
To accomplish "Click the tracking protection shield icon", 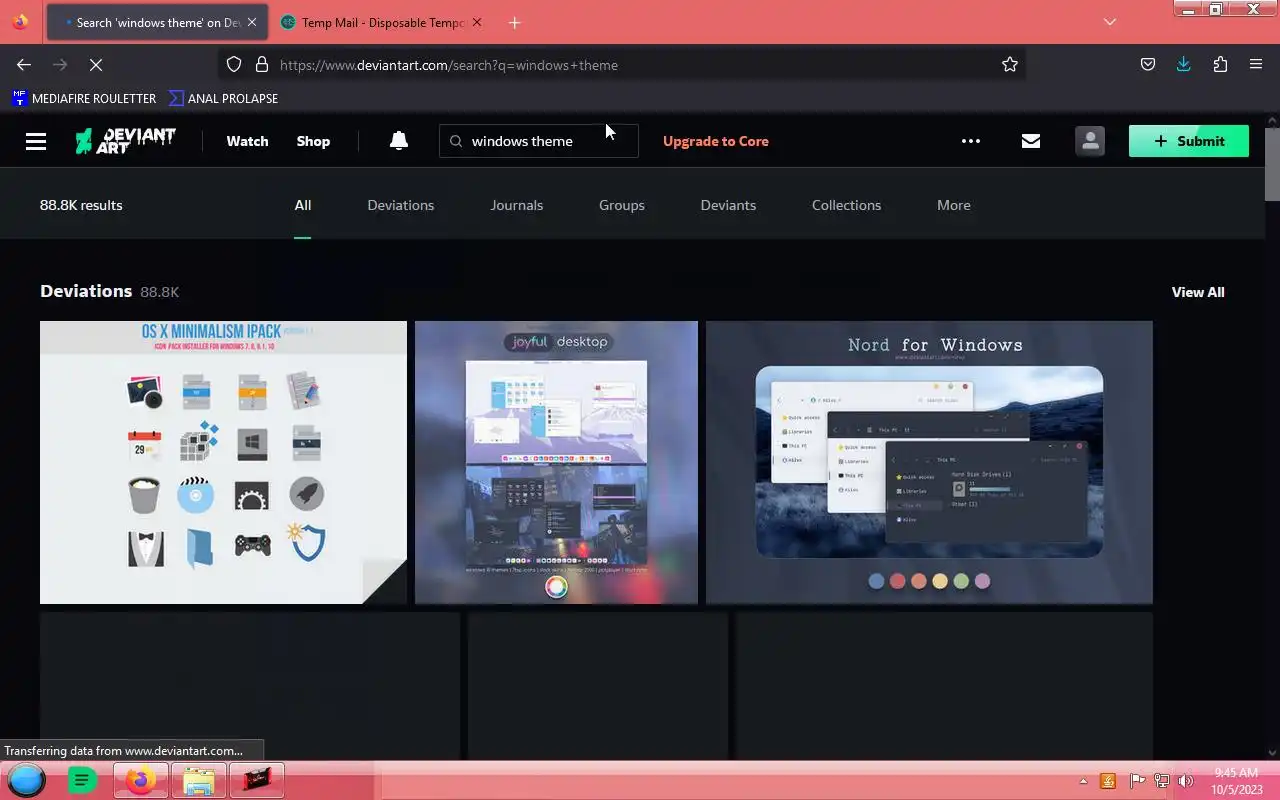I will (x=233, y=65).
